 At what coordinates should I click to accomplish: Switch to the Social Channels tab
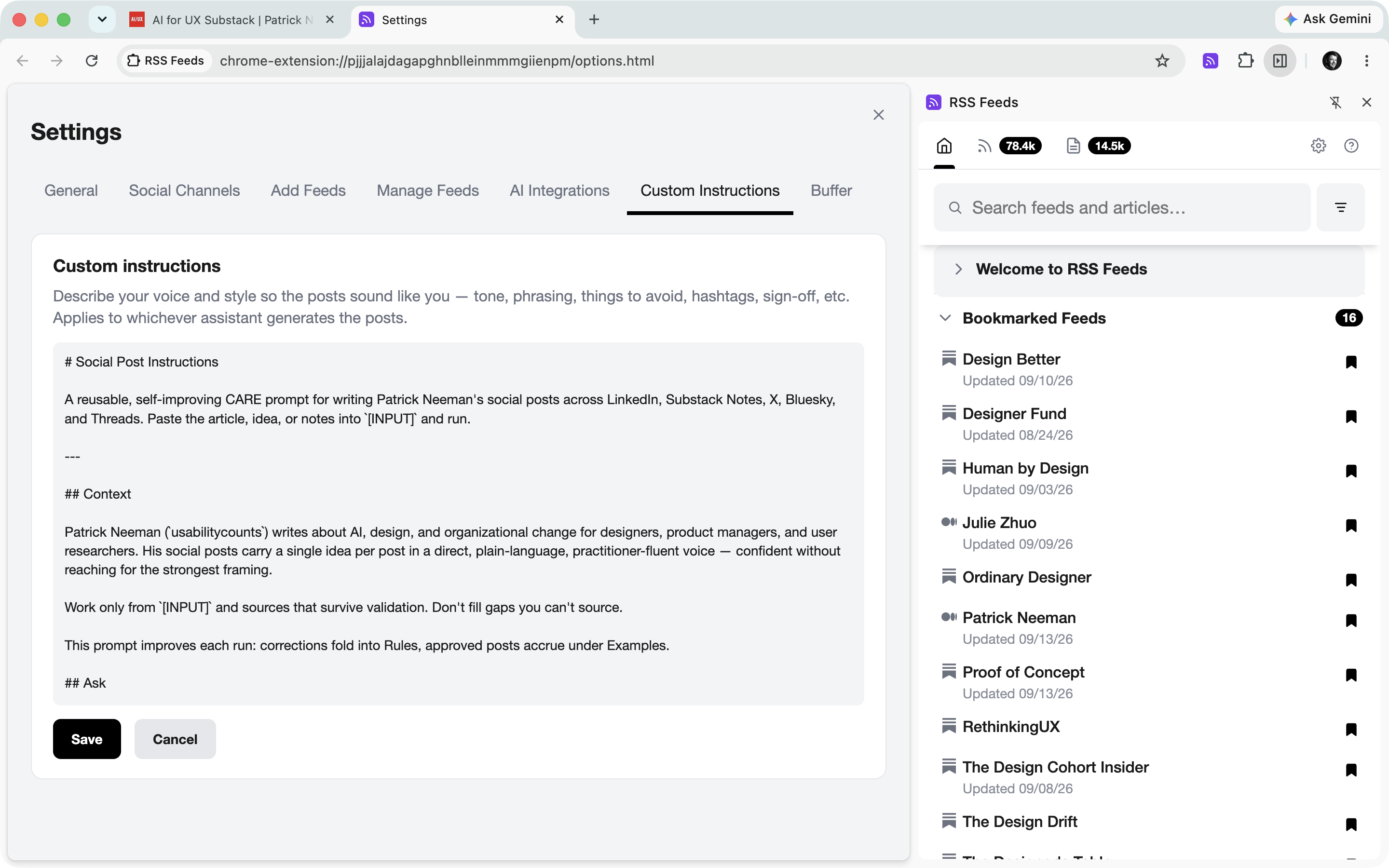pos(184,190)
